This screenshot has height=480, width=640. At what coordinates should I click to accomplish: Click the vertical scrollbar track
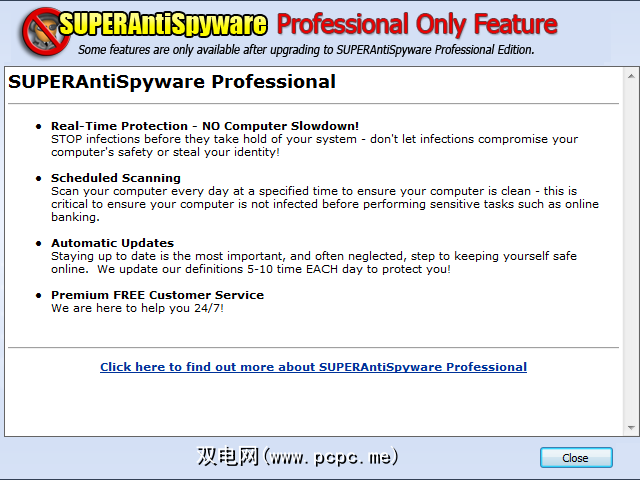[x=631, y=252]
